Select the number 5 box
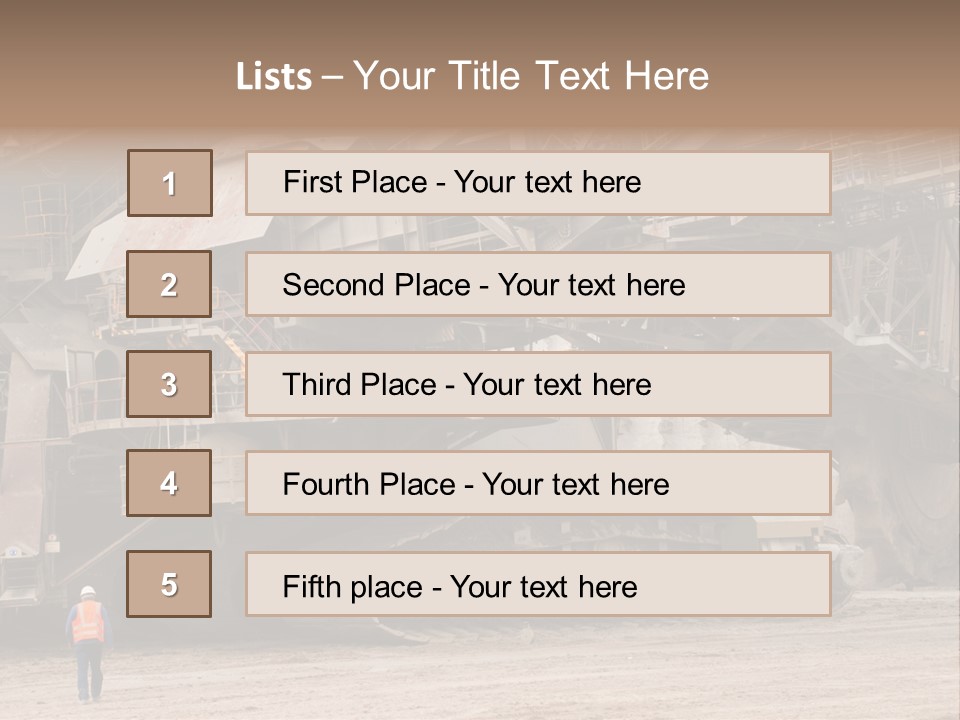The height and width of the screenshot is (720, 960). click(169, 584)
